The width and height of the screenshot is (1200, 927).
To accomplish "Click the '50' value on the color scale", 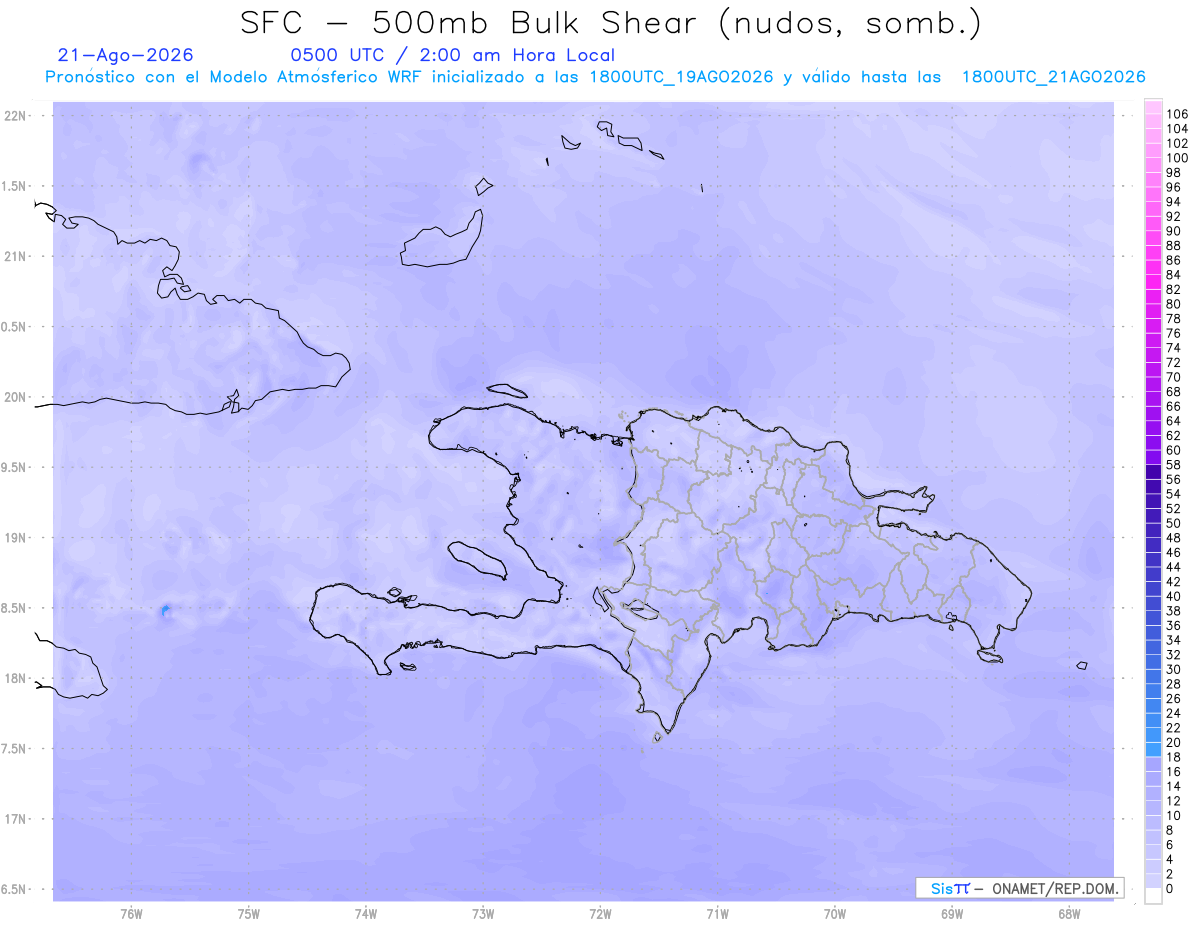I will pyautogui.click(x=1173, y=524).
